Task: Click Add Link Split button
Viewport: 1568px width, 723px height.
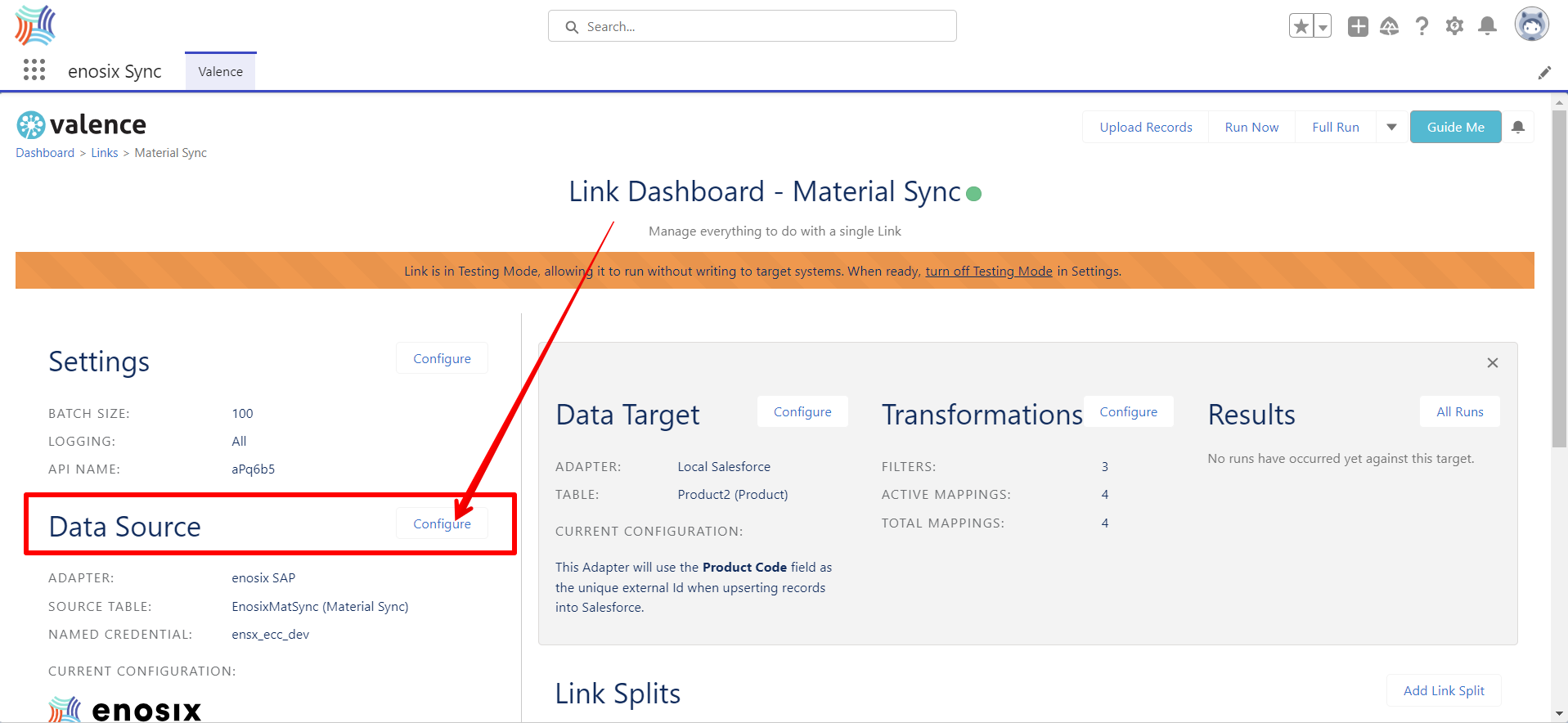Action: [1444, 690]
